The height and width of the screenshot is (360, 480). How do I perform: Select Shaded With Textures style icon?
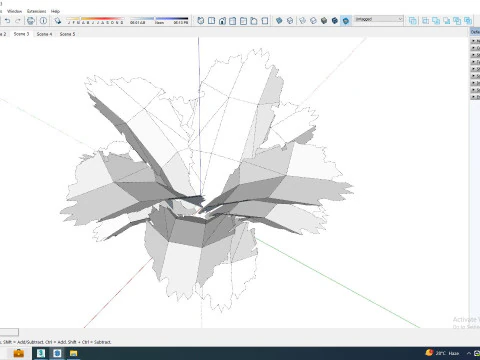335,21
